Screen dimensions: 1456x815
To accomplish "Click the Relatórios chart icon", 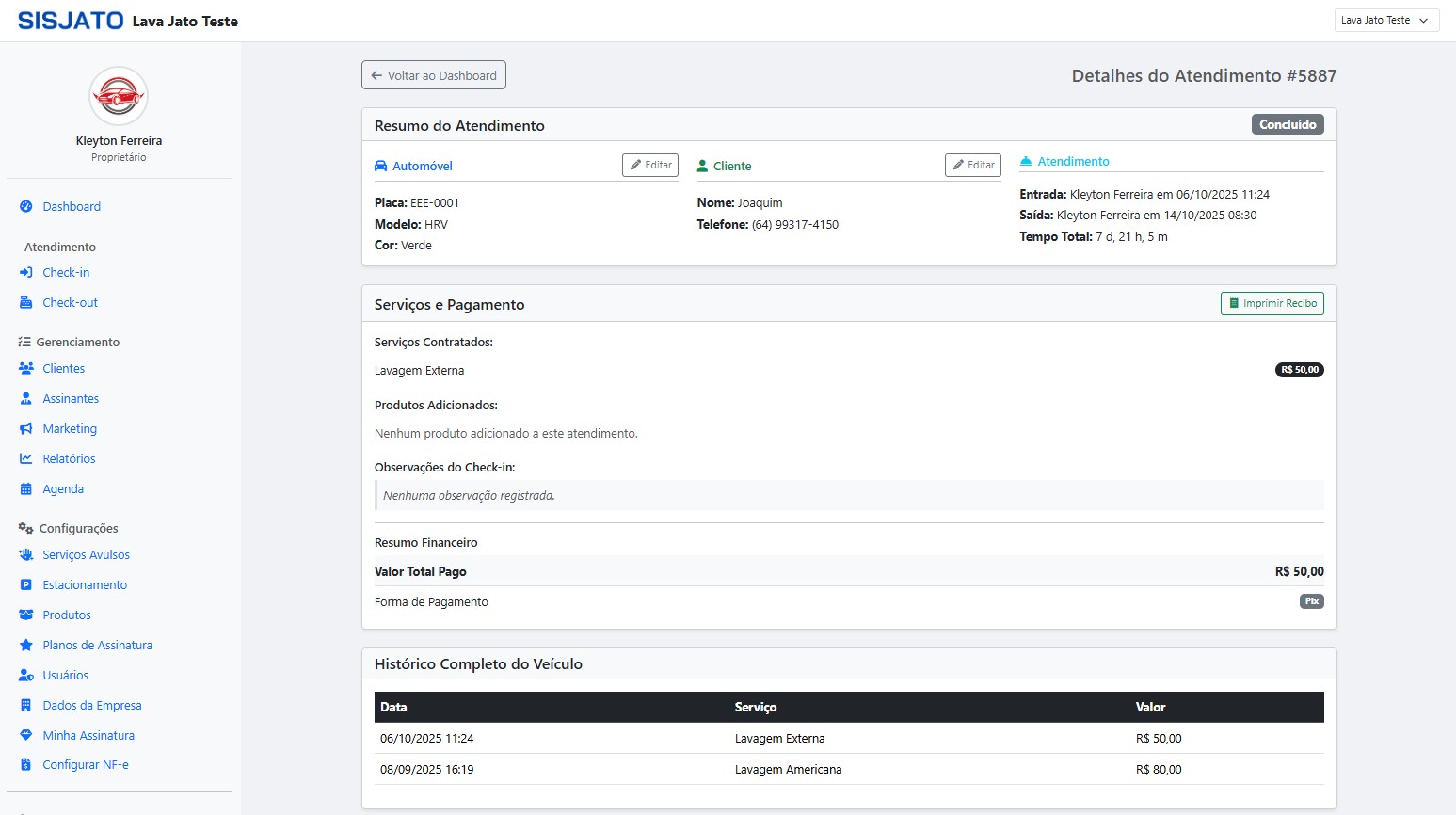I will click(26, 458).
